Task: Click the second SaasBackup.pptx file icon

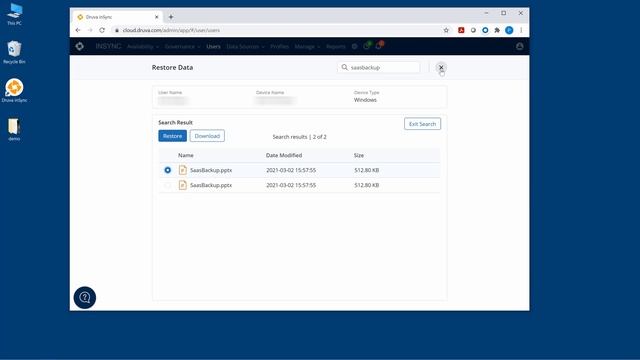Action: pyautogui.click(x=183, y=185)
